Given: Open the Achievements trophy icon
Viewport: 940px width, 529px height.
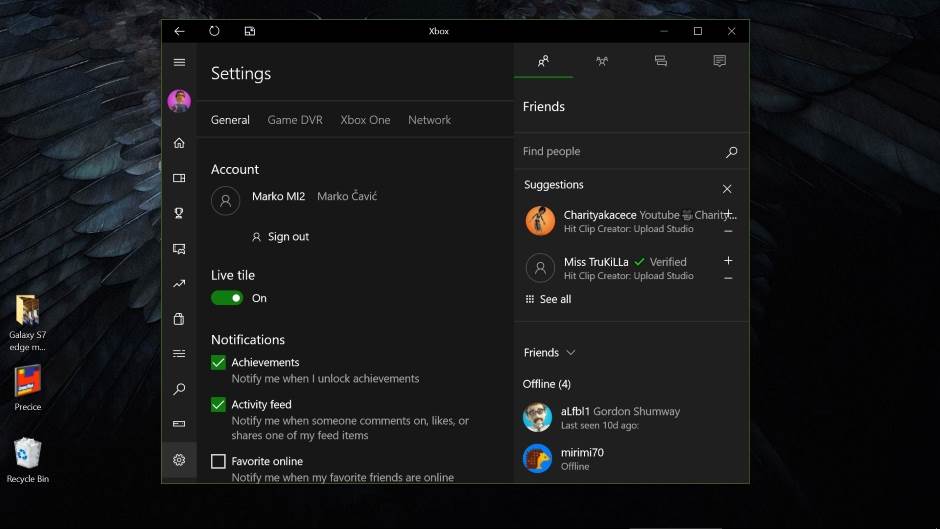Looking at the screenshot, I should (x=179, y=213).
